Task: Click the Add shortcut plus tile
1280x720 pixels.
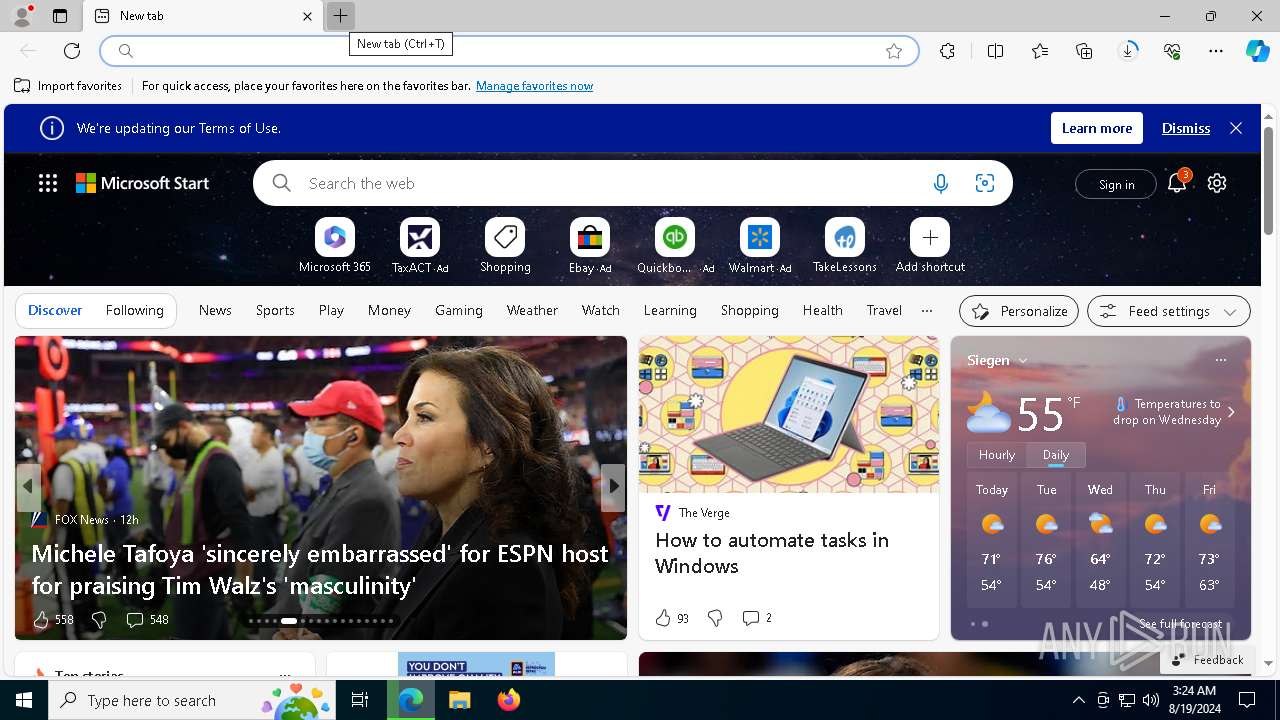Action: tap(930, 246)
